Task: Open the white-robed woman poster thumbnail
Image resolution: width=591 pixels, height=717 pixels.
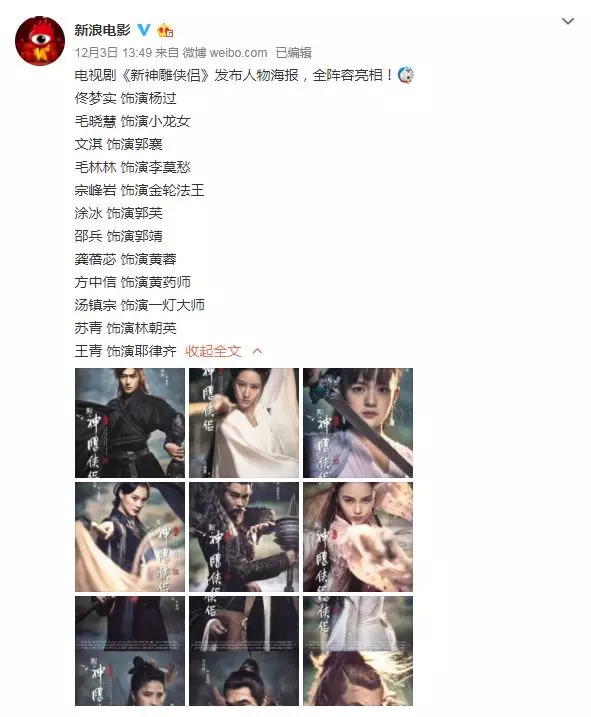Action: 244,423
